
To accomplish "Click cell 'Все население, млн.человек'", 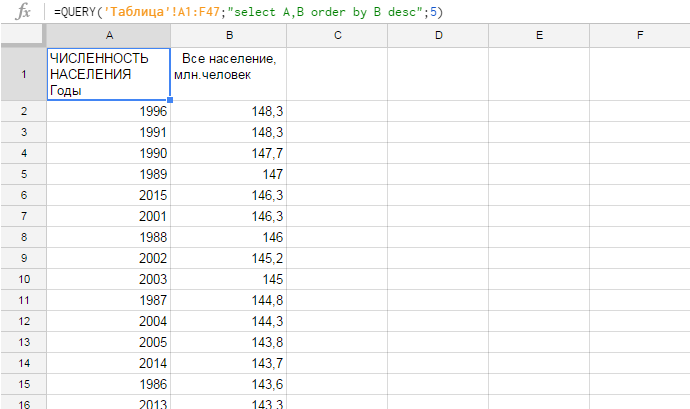I will (x=229, y=74).
